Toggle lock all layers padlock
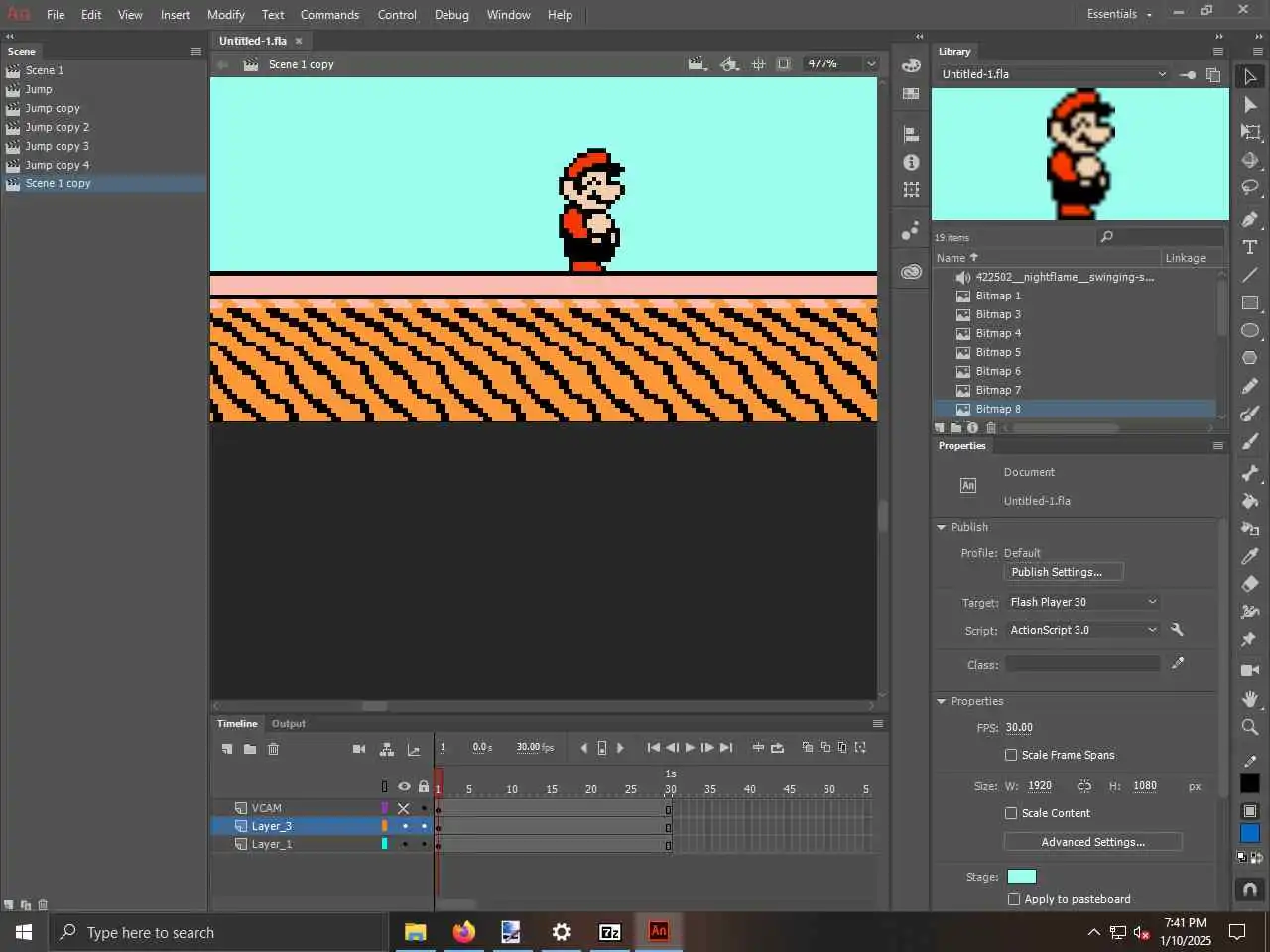 pyautogui.click(x=424, y=787)
